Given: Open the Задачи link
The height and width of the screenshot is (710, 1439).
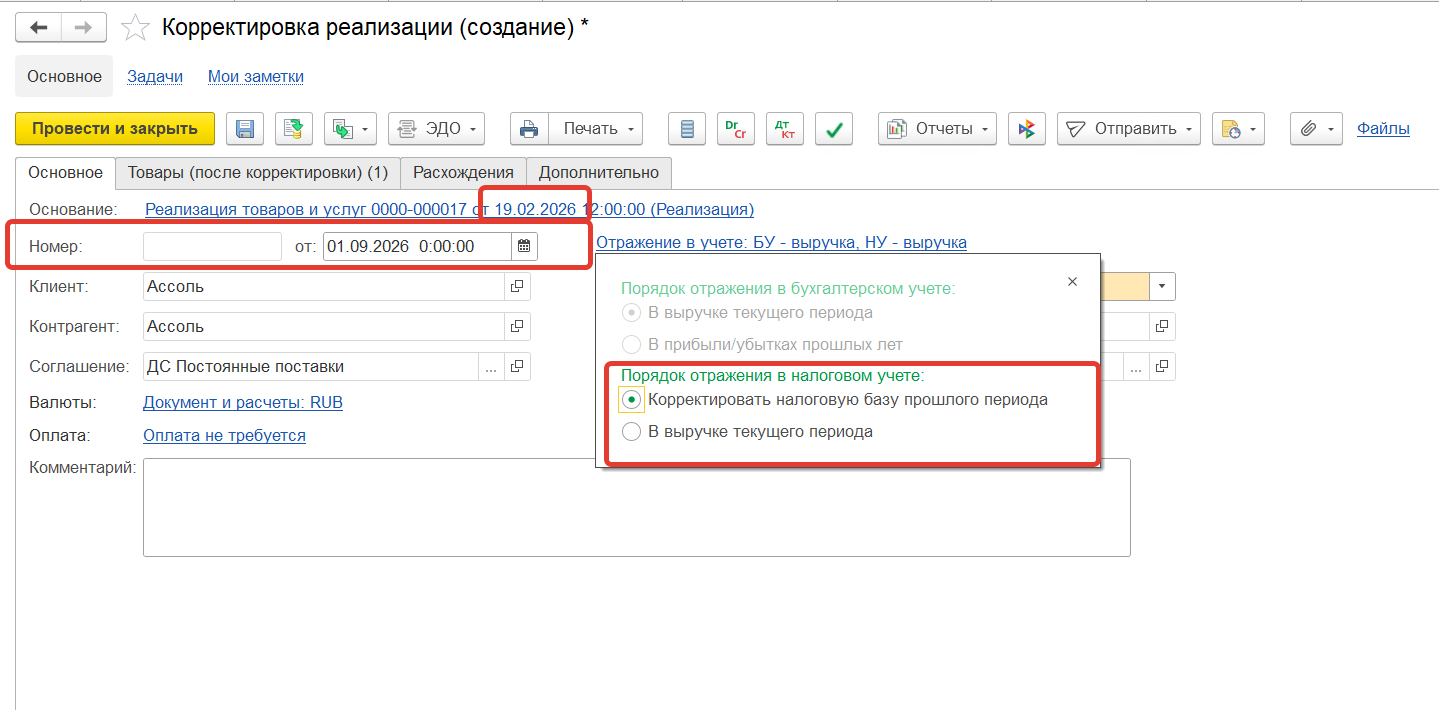Looking at the screenshot, I should tap(155, 76).
